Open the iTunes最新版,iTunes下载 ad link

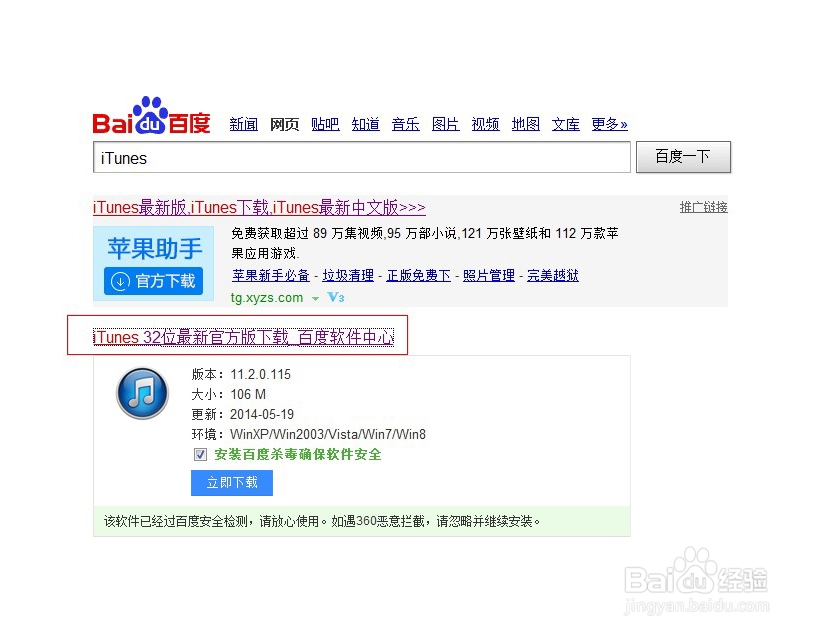(259, 207)
